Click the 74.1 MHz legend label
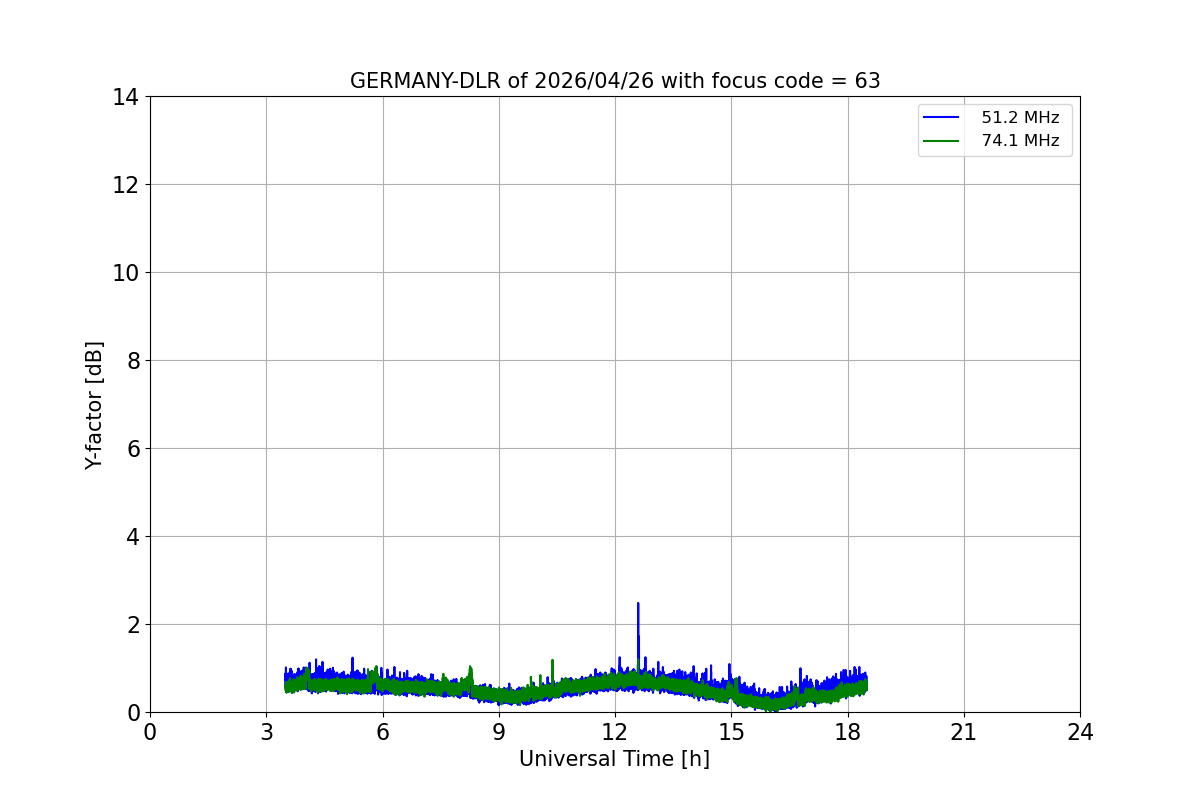Viewport: 1200px width, 800px height. tap(1020, 141)
